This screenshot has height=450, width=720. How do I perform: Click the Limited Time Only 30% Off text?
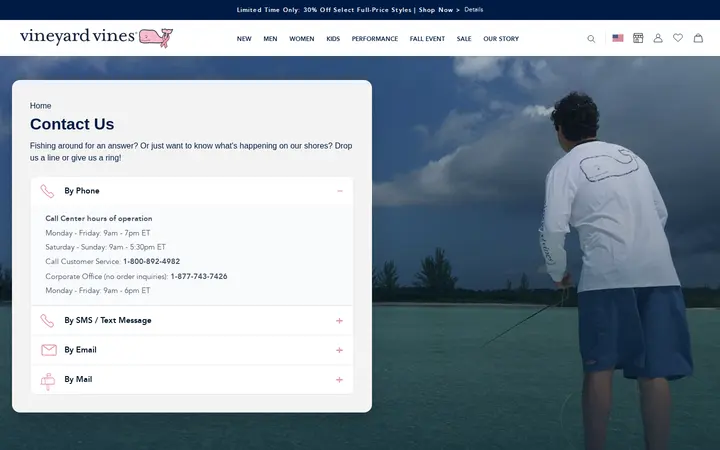324,10
